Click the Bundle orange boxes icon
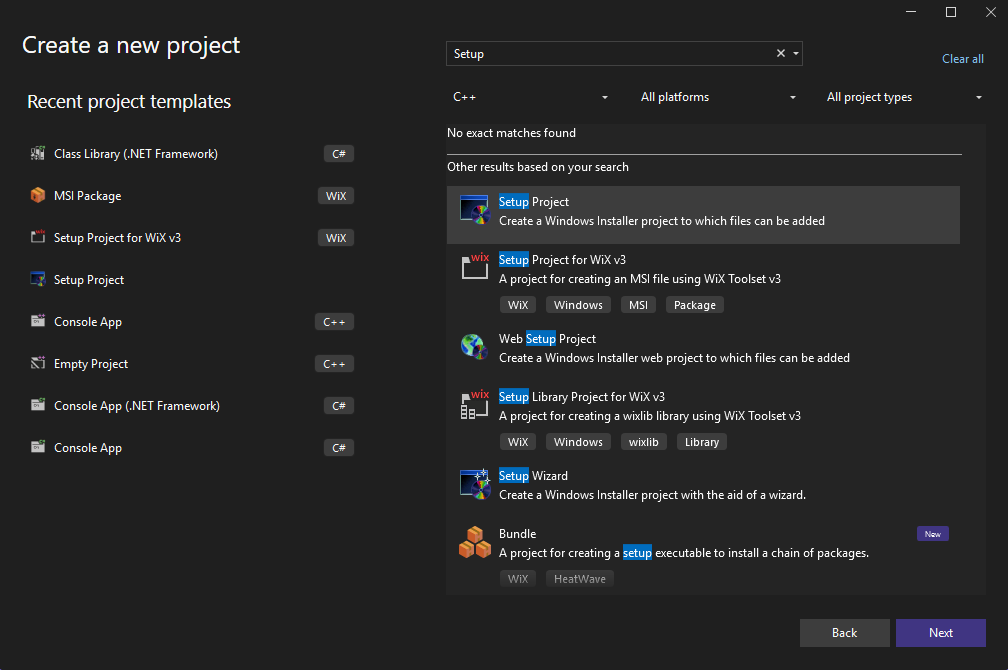The image size is (1008, 670). coord(474,542)
